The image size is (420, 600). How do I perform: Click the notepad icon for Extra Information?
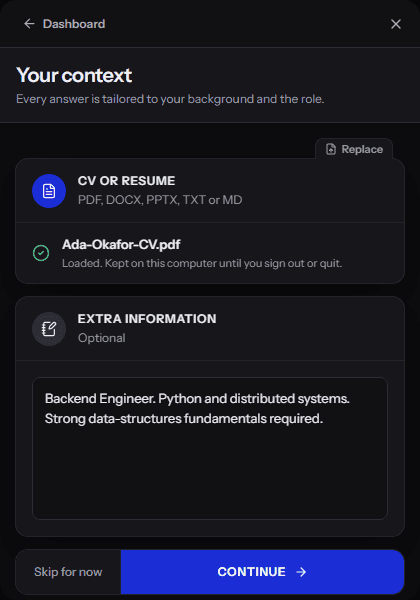[49, 329]
